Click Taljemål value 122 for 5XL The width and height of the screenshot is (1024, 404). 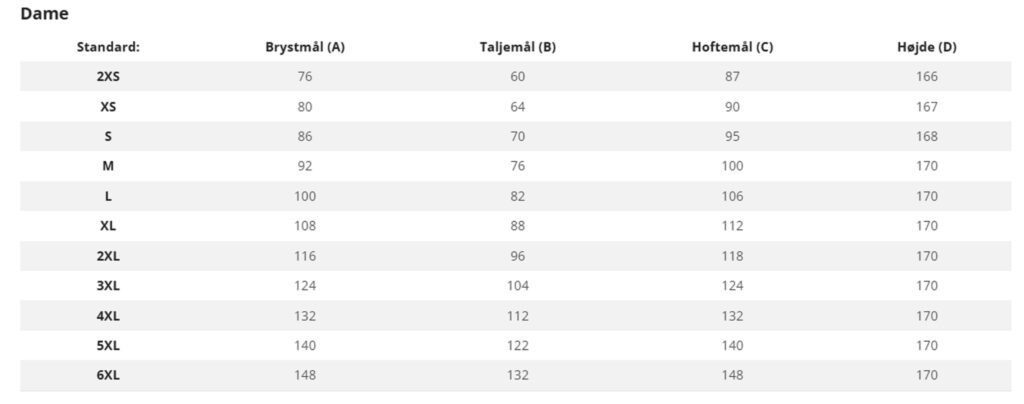click(x=517, y=346)
